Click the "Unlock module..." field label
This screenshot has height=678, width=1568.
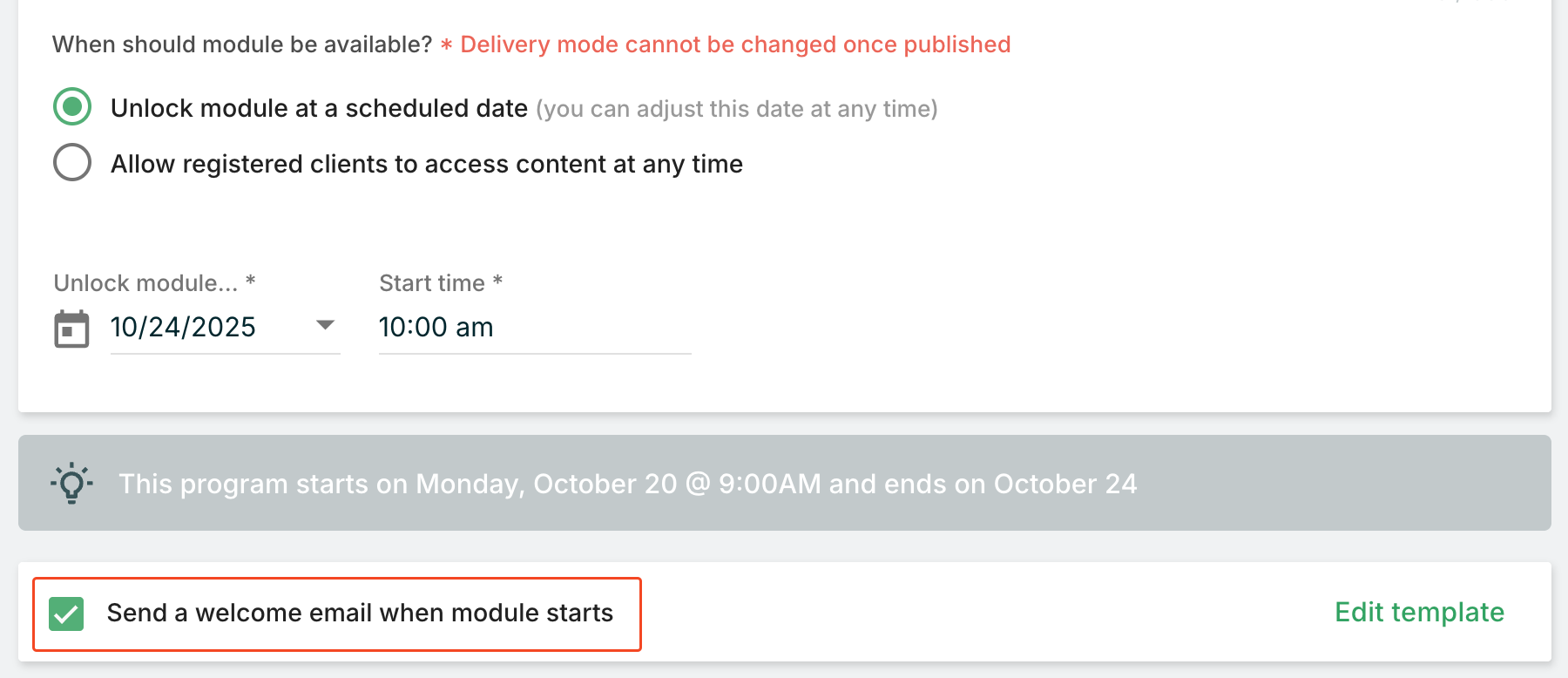coord(145,283)
